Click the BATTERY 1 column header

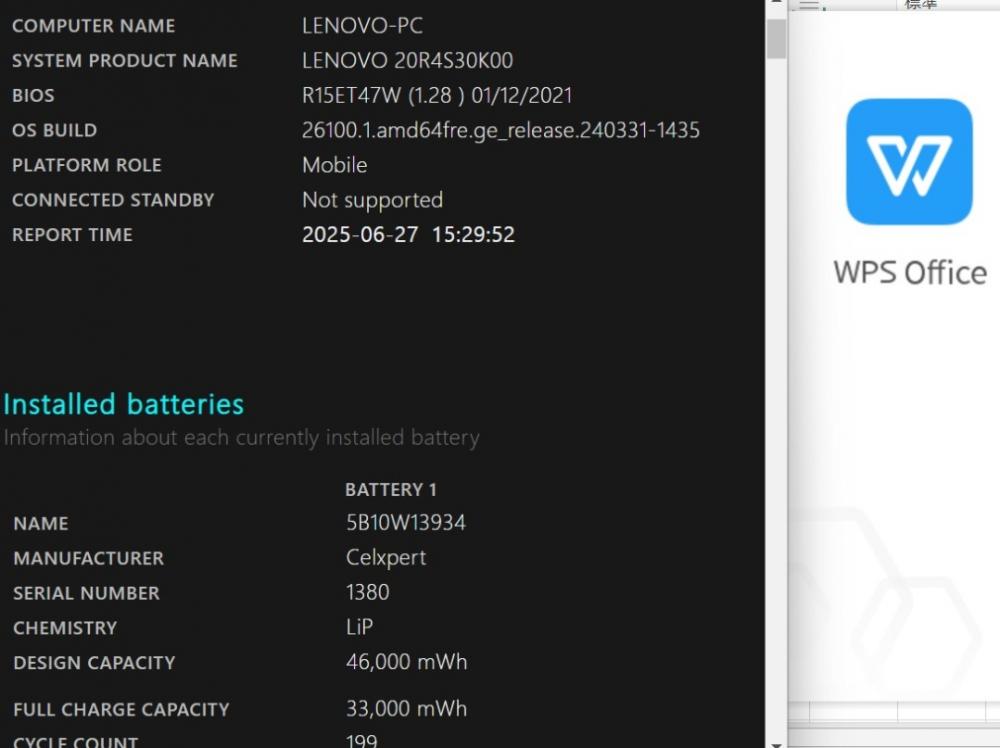pyautogui.click(x=390, y=490)
